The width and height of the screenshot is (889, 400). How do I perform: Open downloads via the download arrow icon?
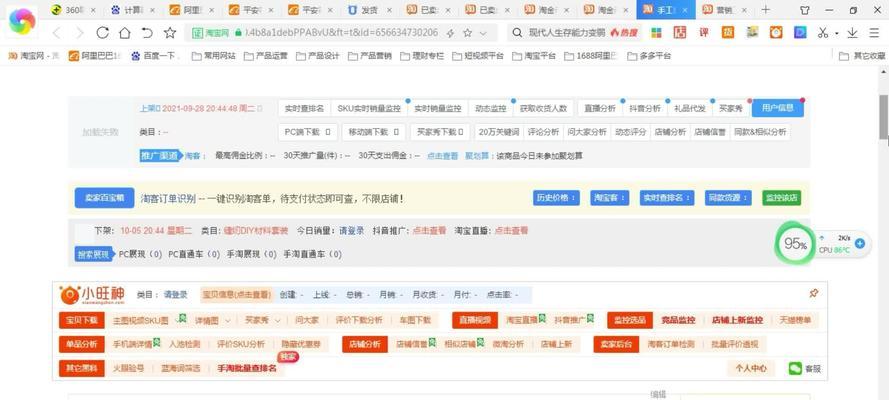(x=852, y=33)
